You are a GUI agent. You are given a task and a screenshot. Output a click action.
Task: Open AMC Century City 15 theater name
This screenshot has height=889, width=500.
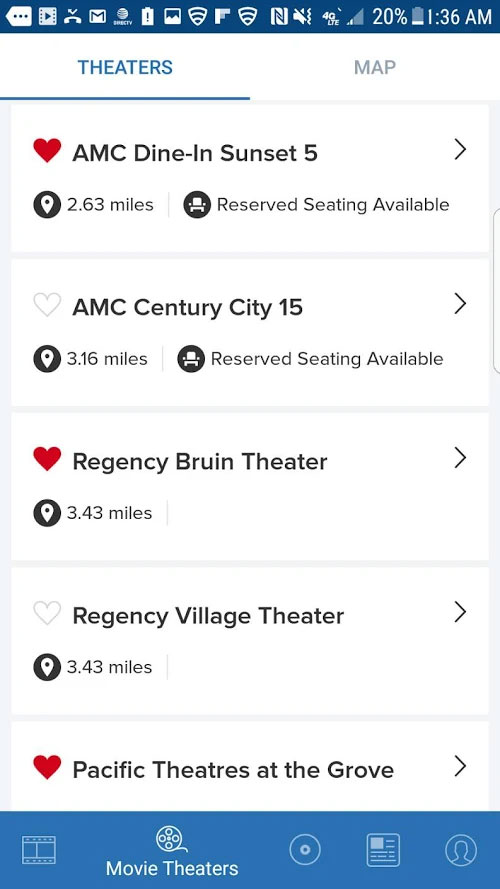pos(188,307)
